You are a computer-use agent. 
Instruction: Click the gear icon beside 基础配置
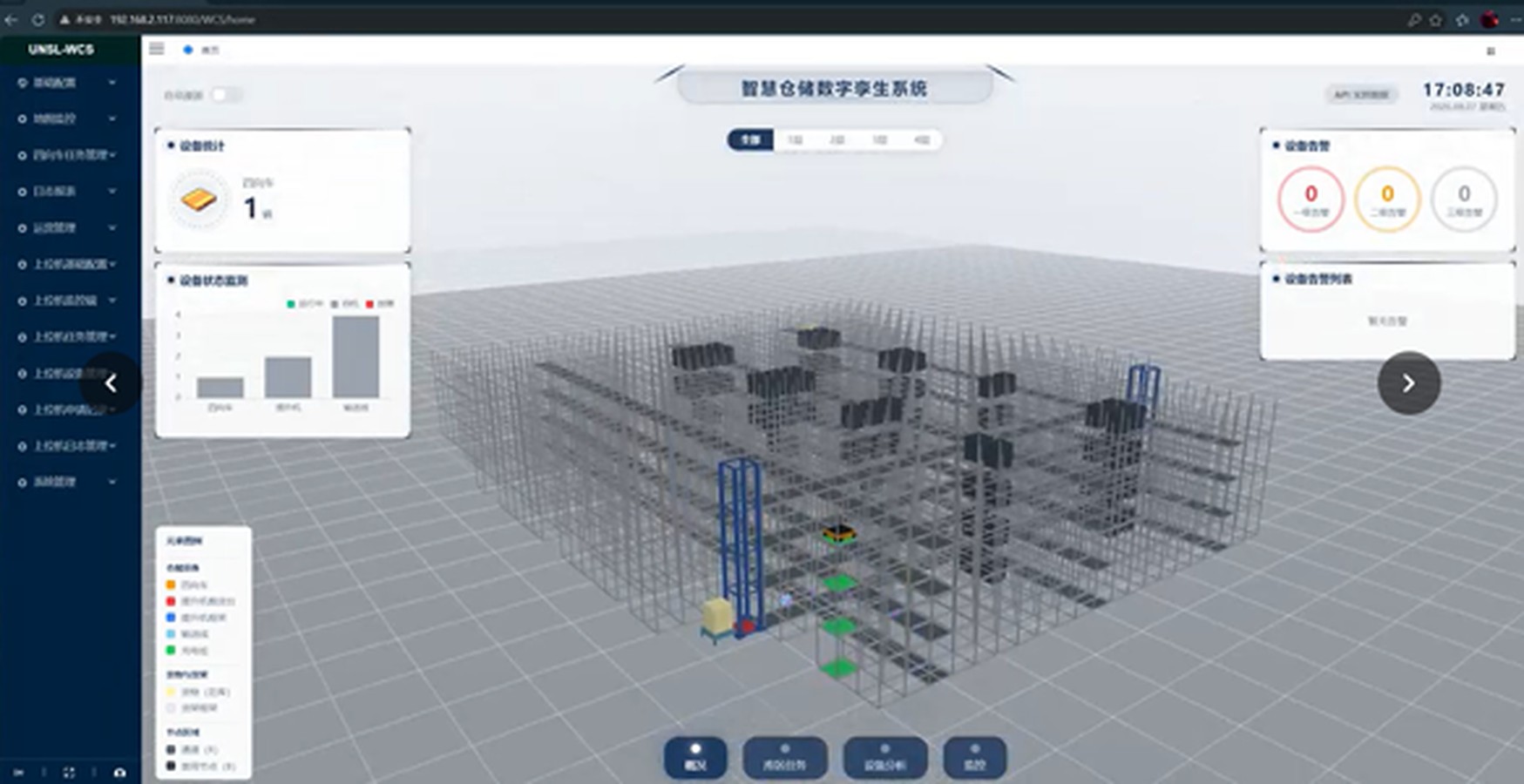click(23, 83)
